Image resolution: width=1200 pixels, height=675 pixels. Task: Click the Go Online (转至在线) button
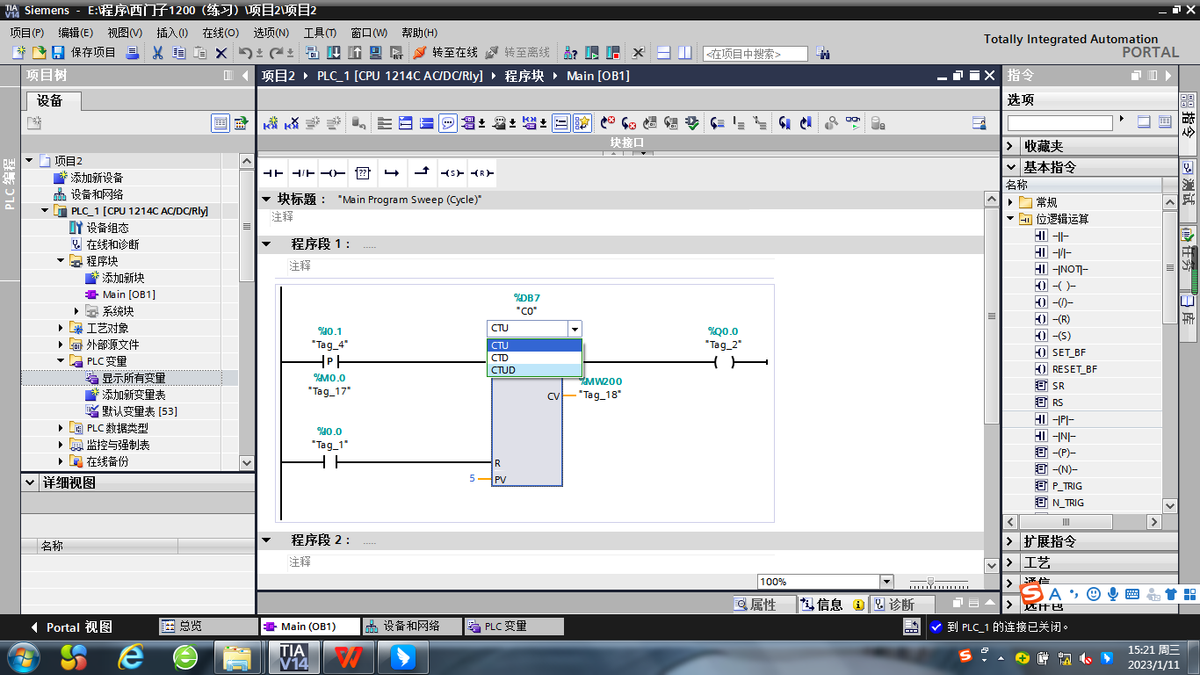click(x=444, y=53)
